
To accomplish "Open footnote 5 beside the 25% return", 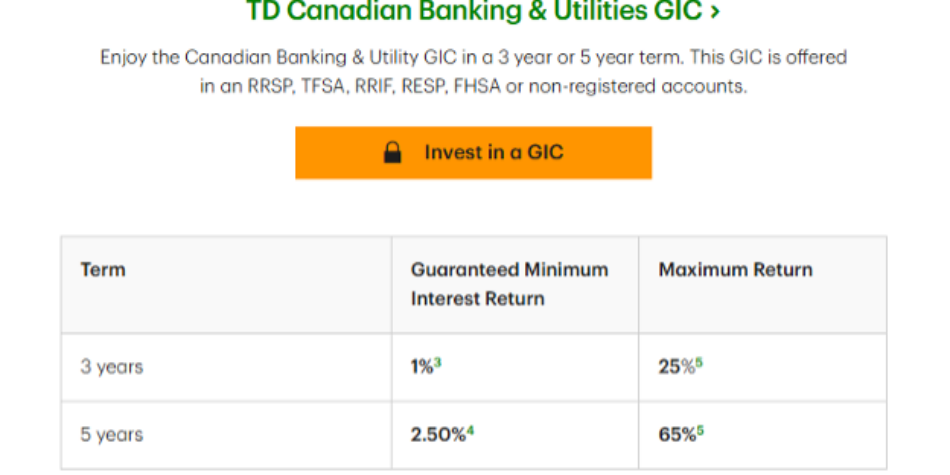I will click(x=699, y=362).
